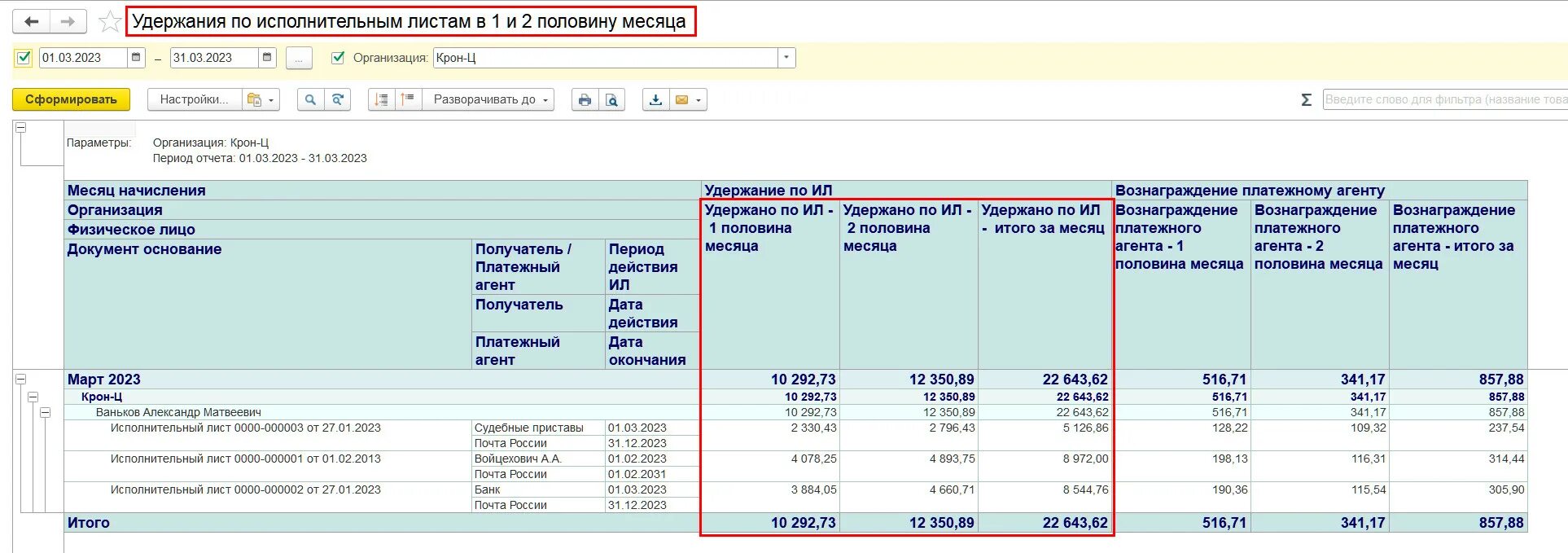Click the value 8 544,76
The width and height of the screenshot is (1568, 553).
click(1085, 489)
